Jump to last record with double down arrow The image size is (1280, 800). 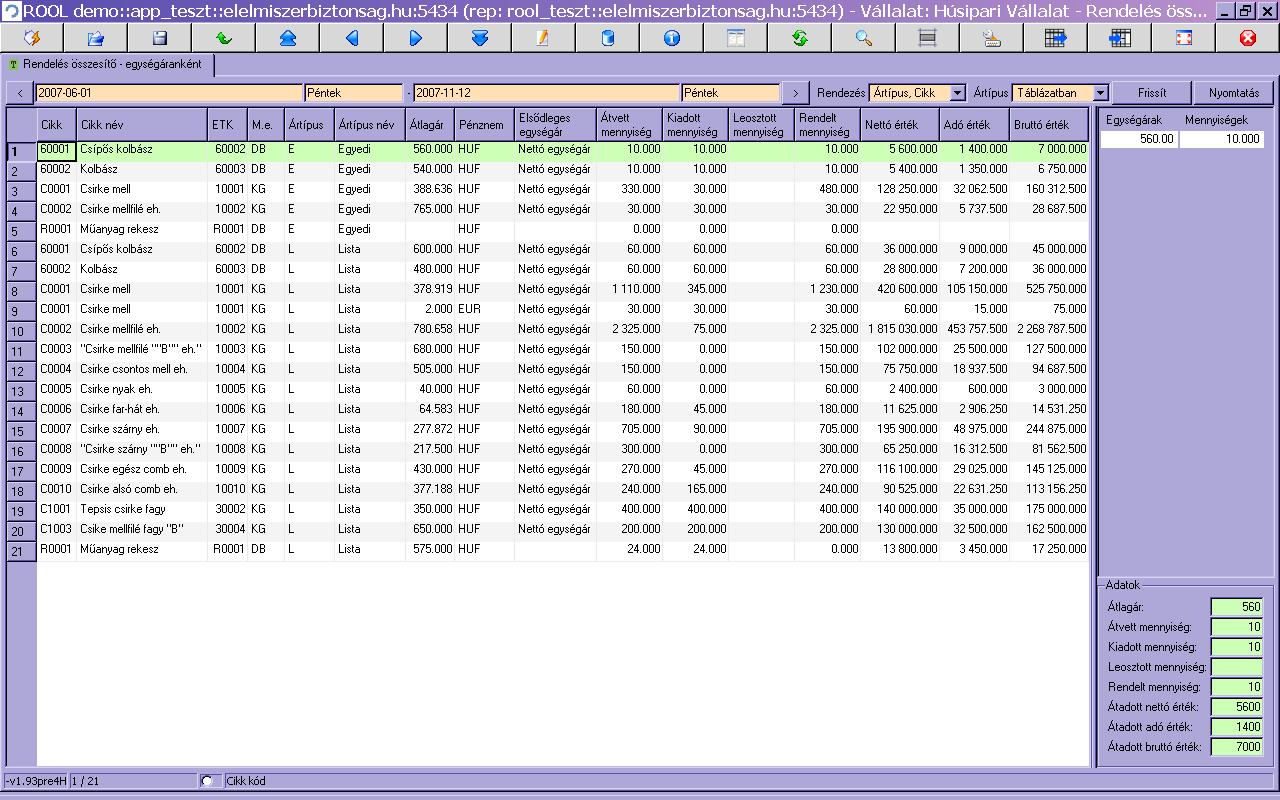(x=479, y=38)
